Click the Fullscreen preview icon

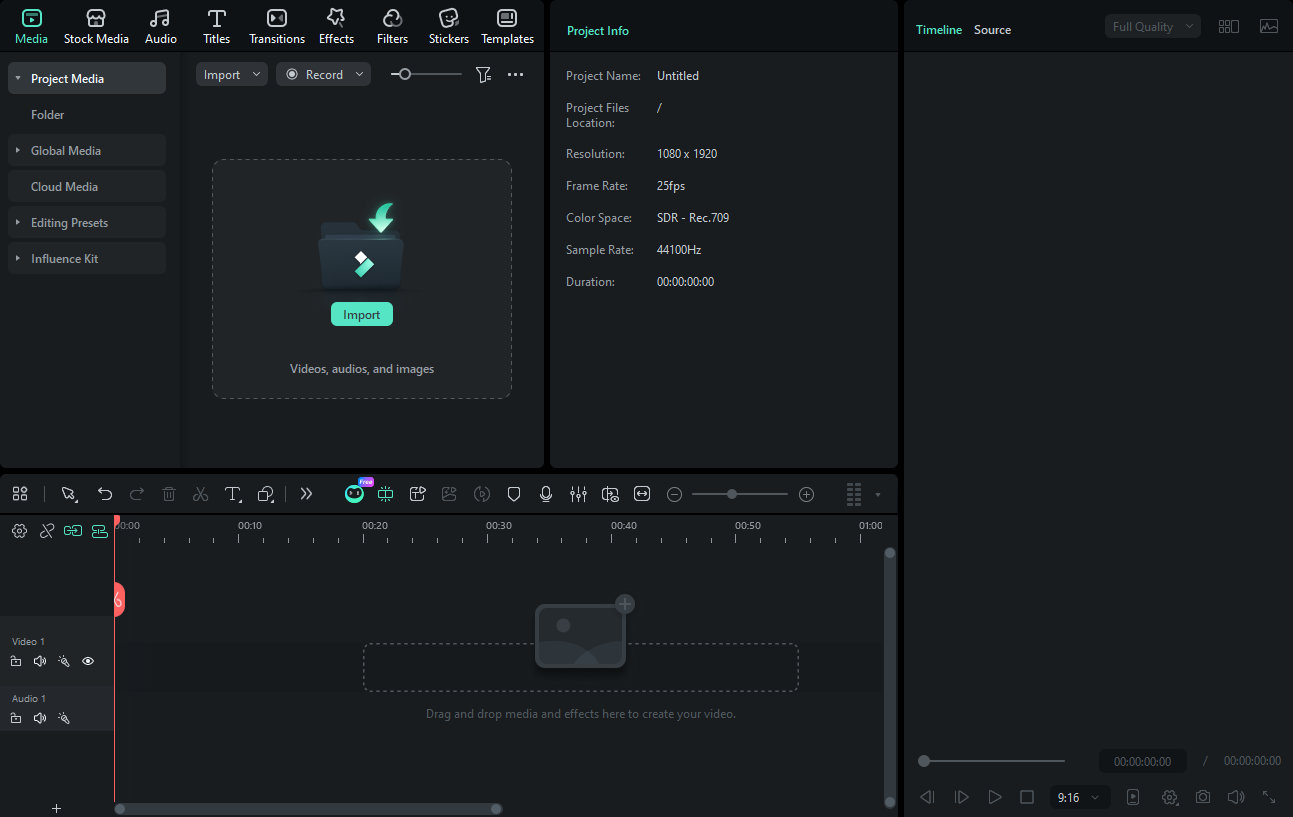1268,797
